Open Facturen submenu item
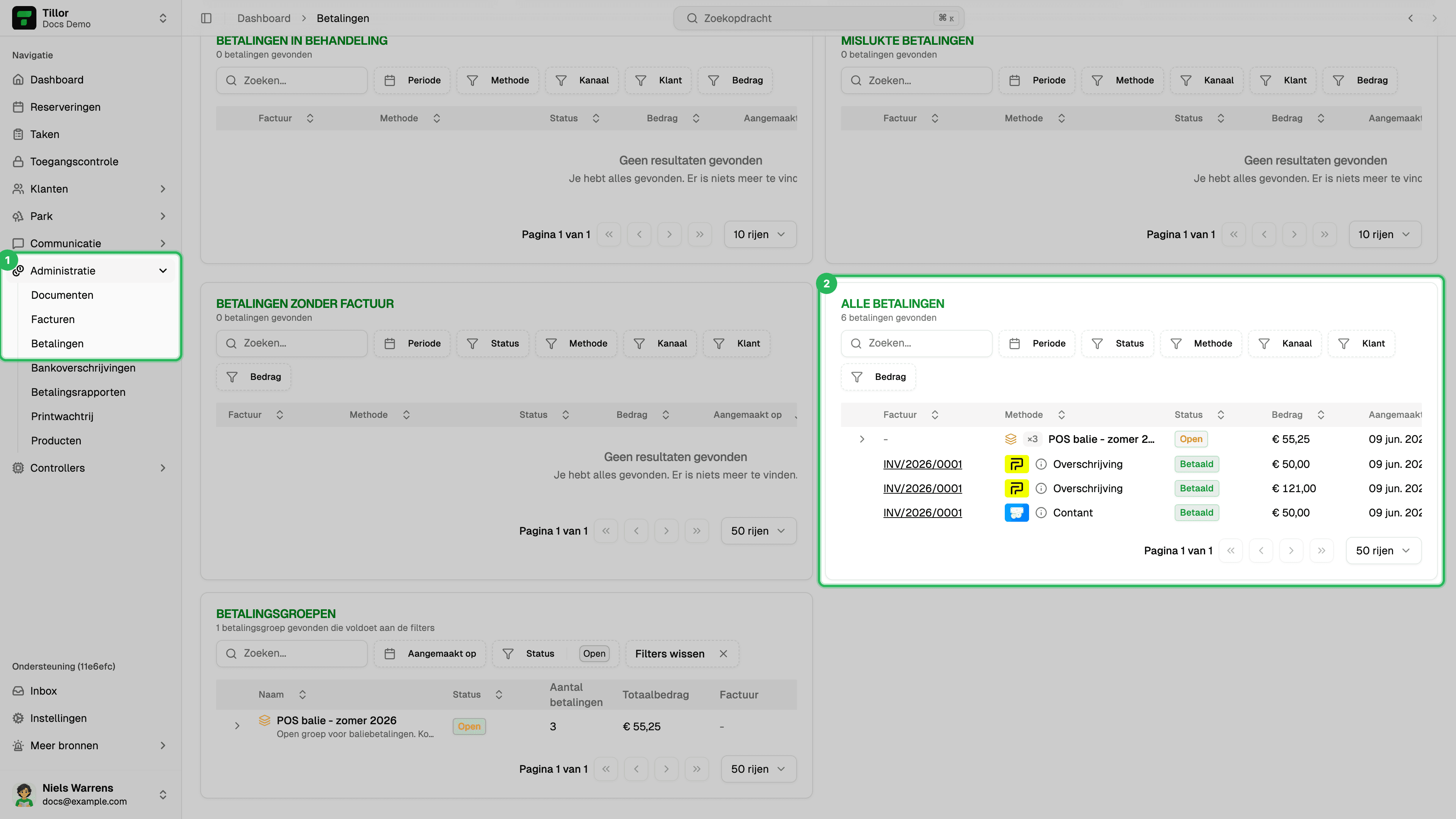This screenshot has height=819, width=1456. click(53, 319)
